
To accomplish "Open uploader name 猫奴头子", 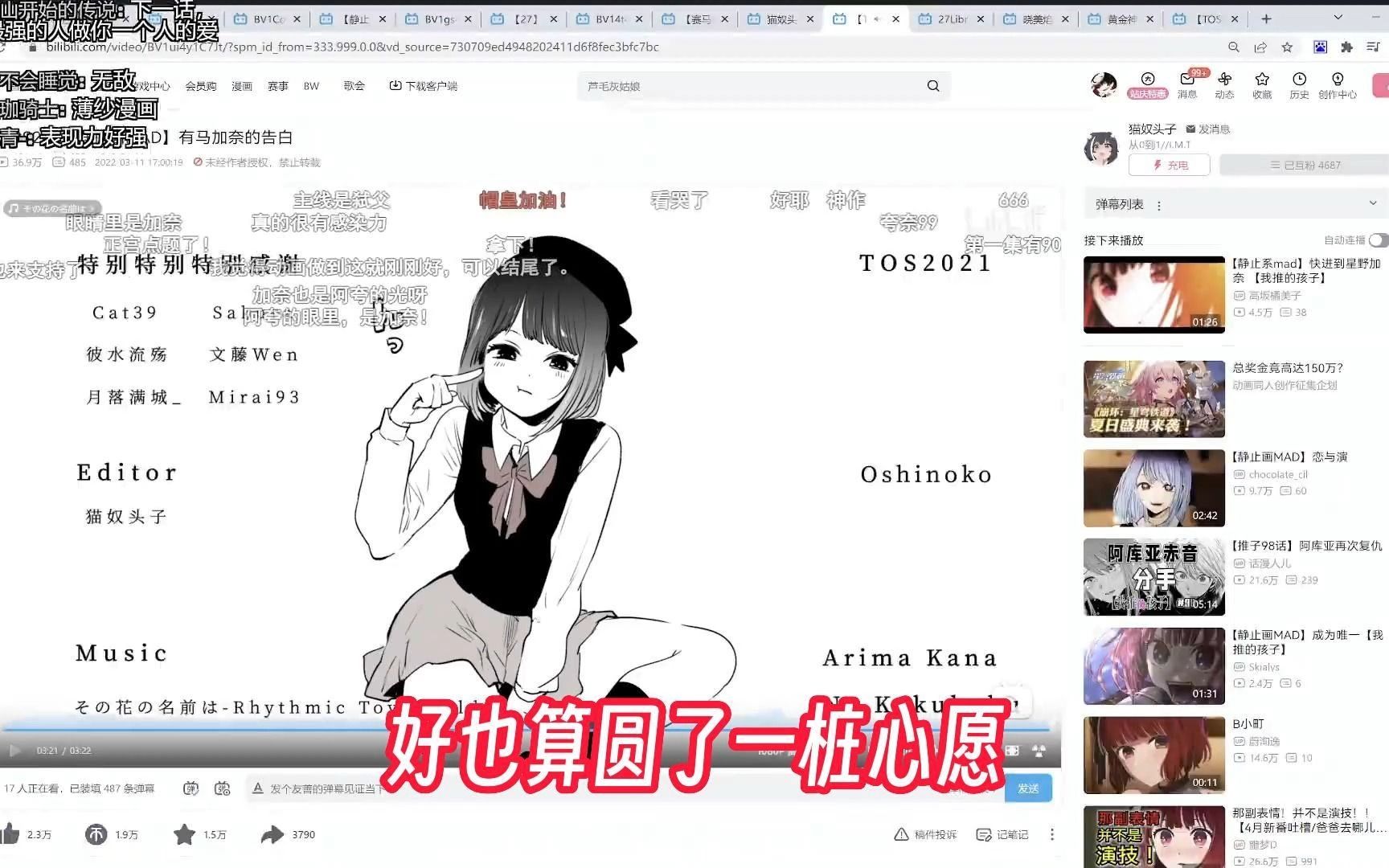I will pyautogui.click(x=1152, y=129).
